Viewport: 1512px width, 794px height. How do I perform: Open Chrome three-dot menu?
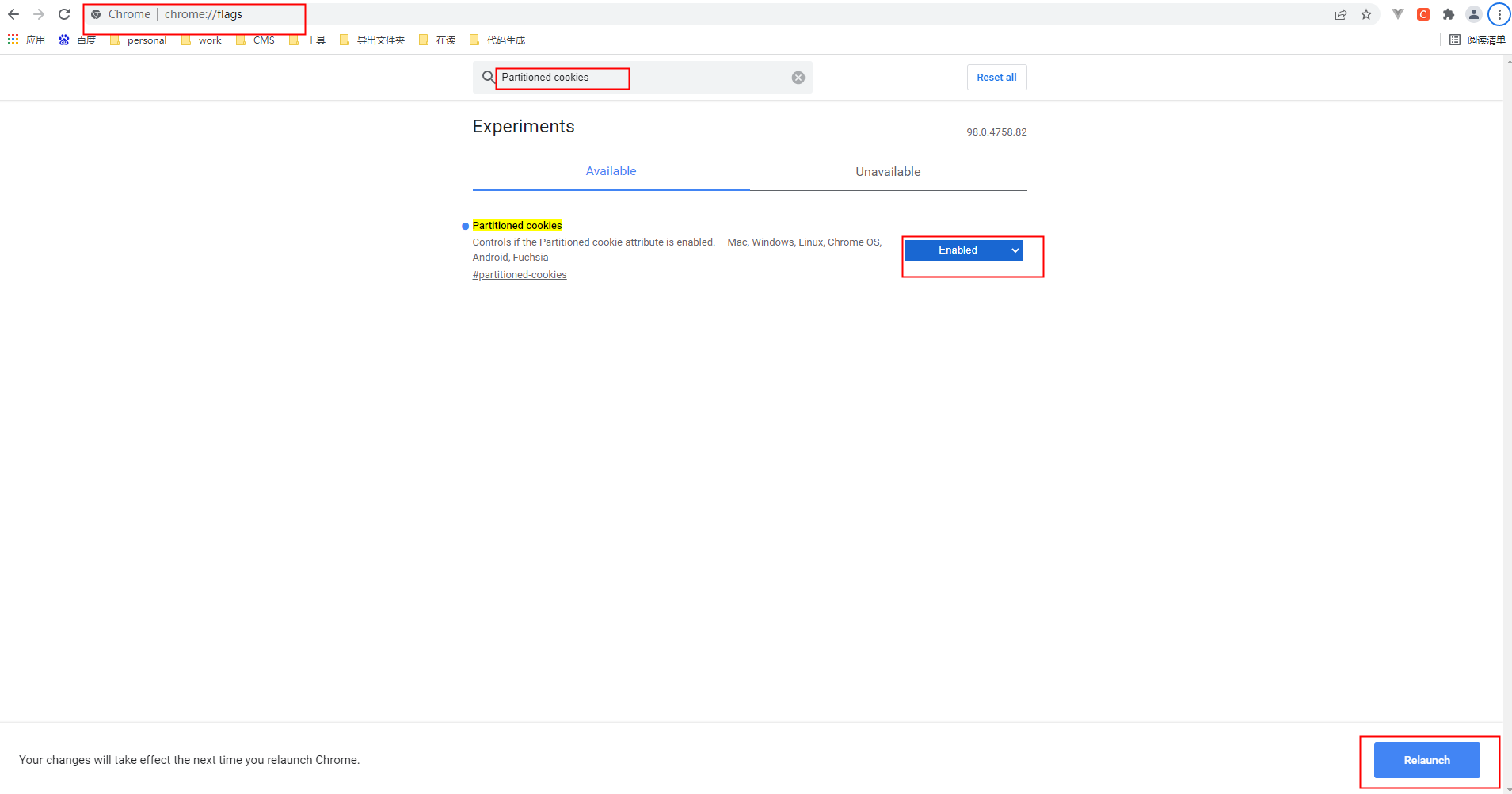(x=1499, y=14)
